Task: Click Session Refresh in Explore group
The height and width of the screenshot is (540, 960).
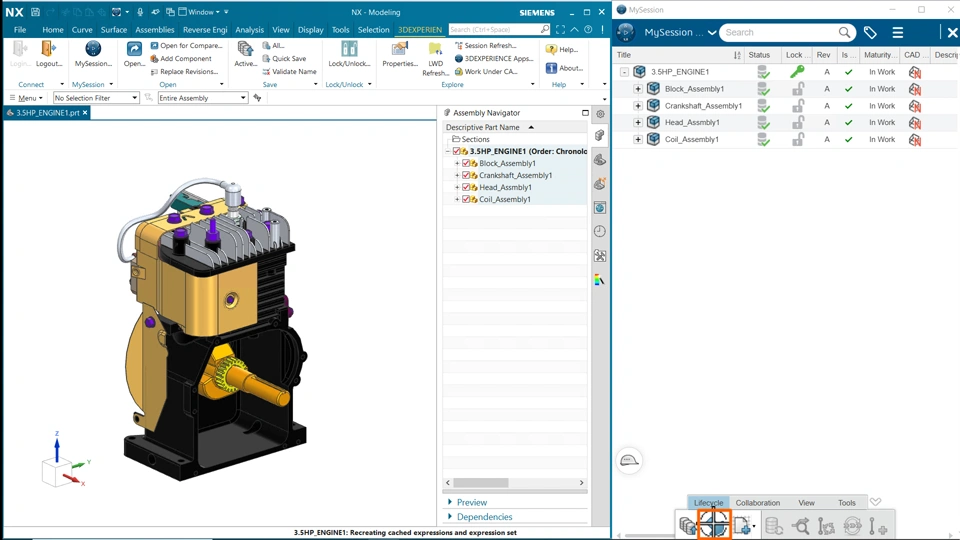Action: (x=486, y=46)
